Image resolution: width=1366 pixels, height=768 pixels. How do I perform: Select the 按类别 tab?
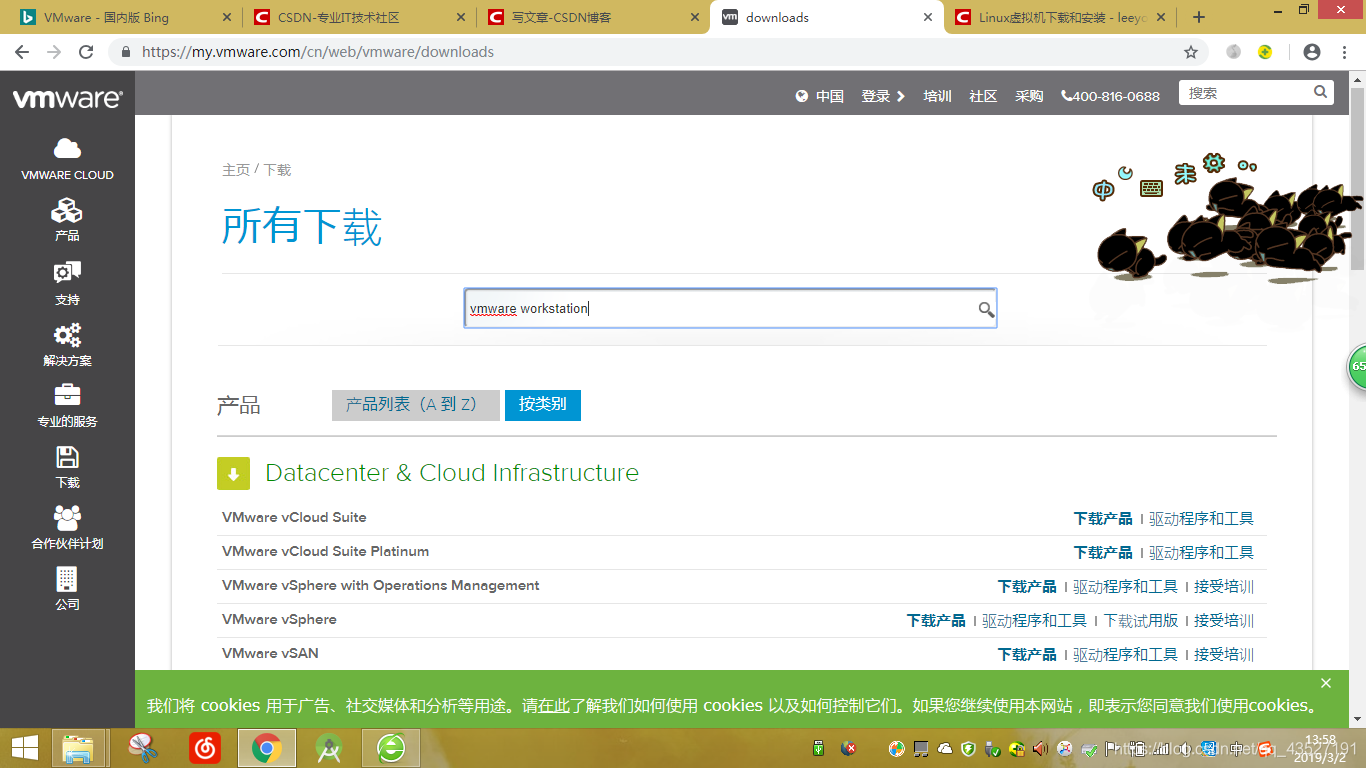pos(542,405)
